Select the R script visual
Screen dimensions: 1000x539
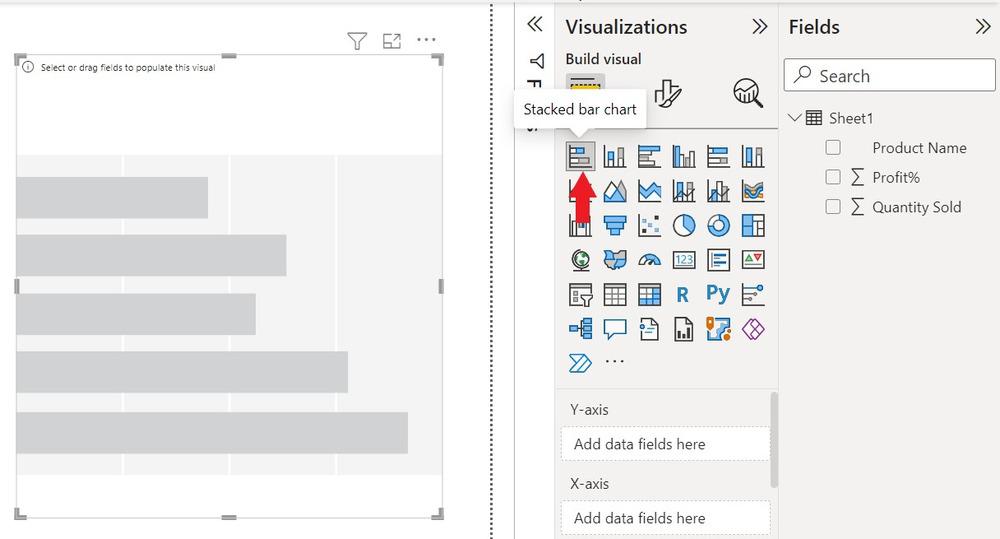pyautogui.click(x=683, y=294)
